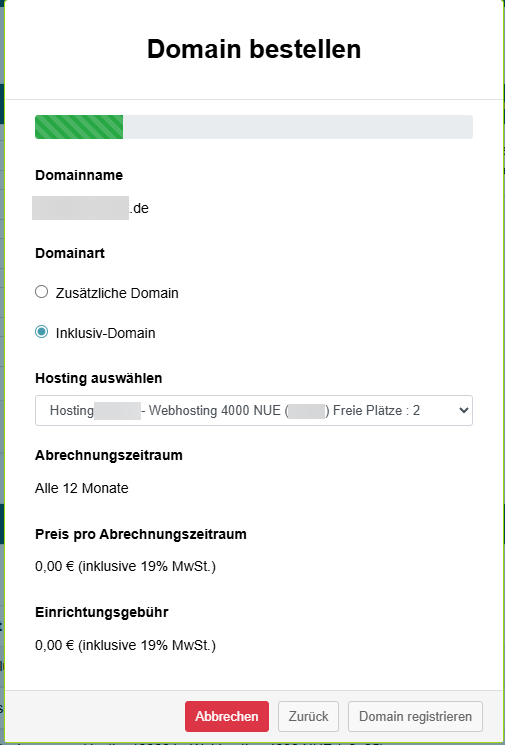This screenshot has height=745, width=505.
Task: Click the .de domain name text
Action: (139, 209)
